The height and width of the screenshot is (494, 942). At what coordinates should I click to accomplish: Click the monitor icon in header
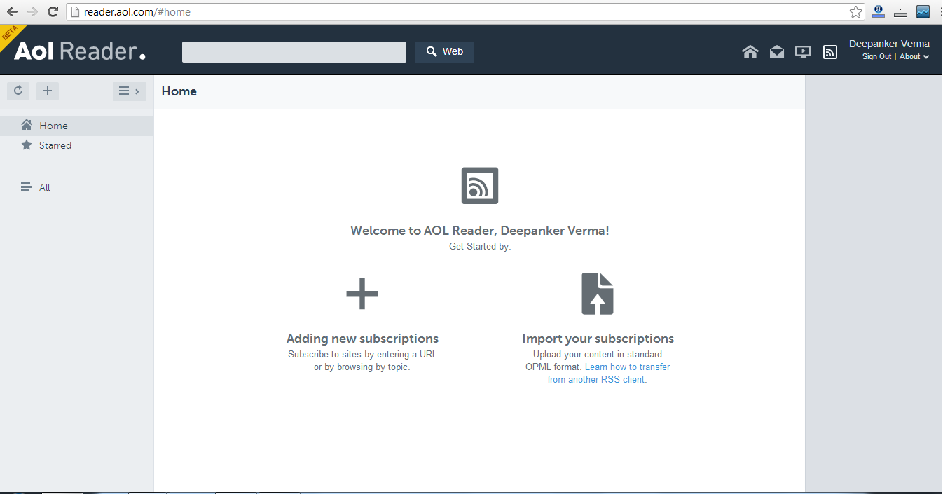click(803, 52)
